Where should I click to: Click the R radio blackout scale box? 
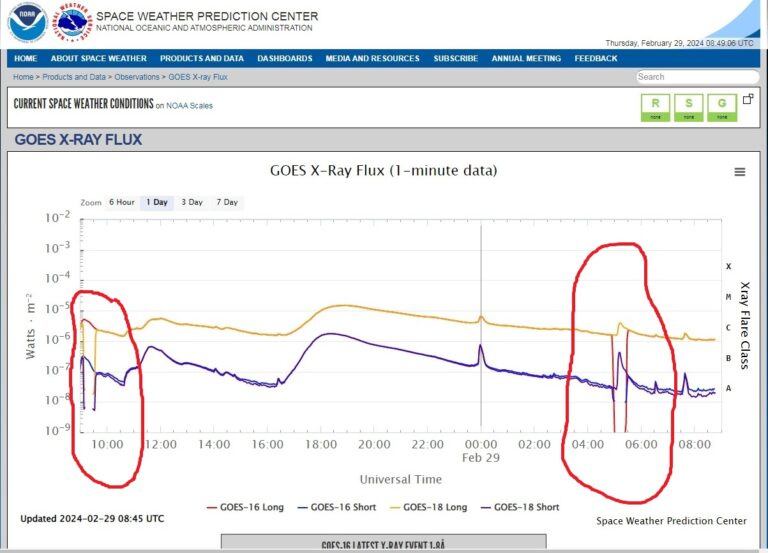click(x=655, y=107)
